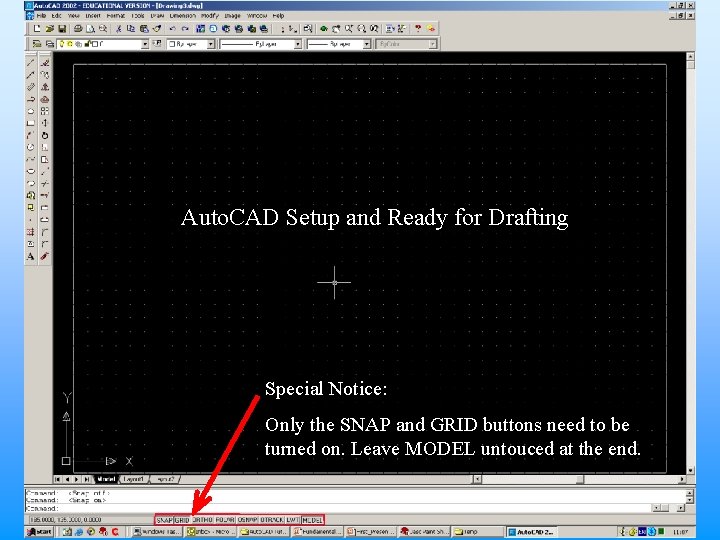Click in the Command line input

(x=340, y=508)
